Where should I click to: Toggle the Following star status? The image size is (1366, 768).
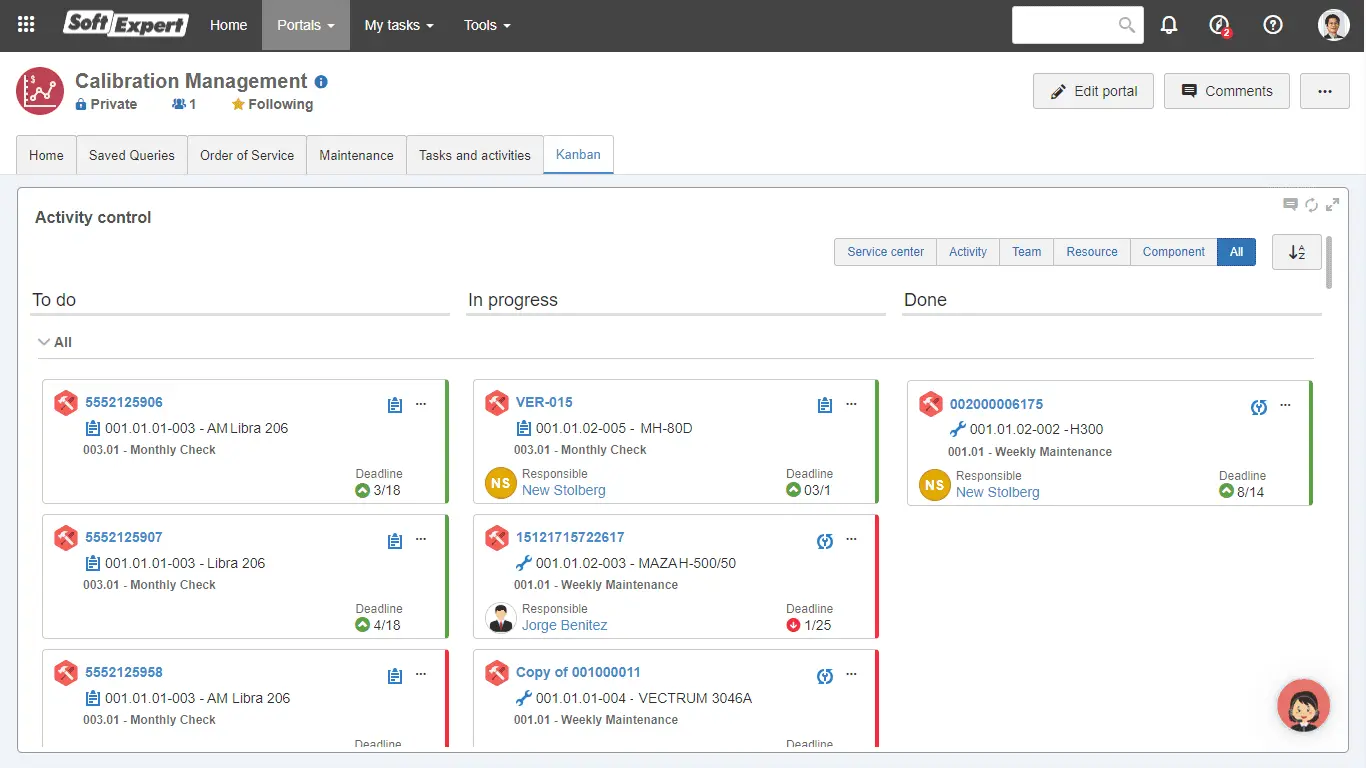[272, 104]
